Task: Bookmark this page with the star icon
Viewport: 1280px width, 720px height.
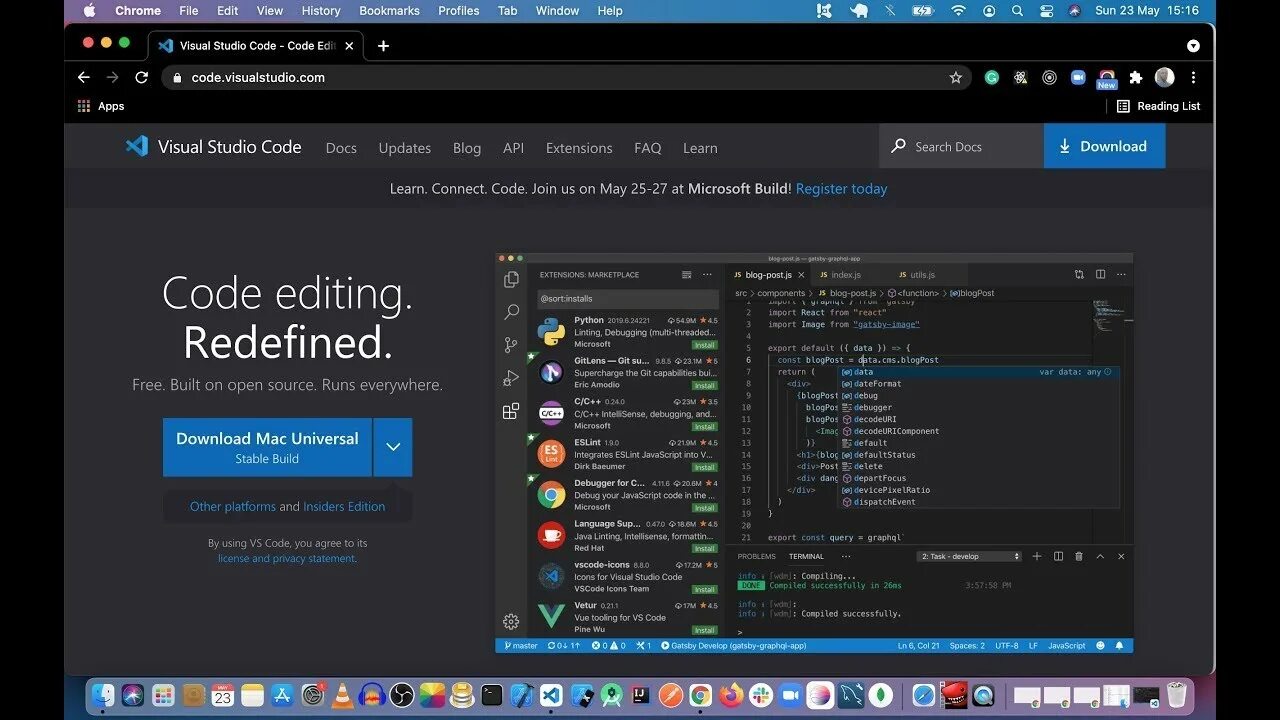Action: (x=956, y=77)
